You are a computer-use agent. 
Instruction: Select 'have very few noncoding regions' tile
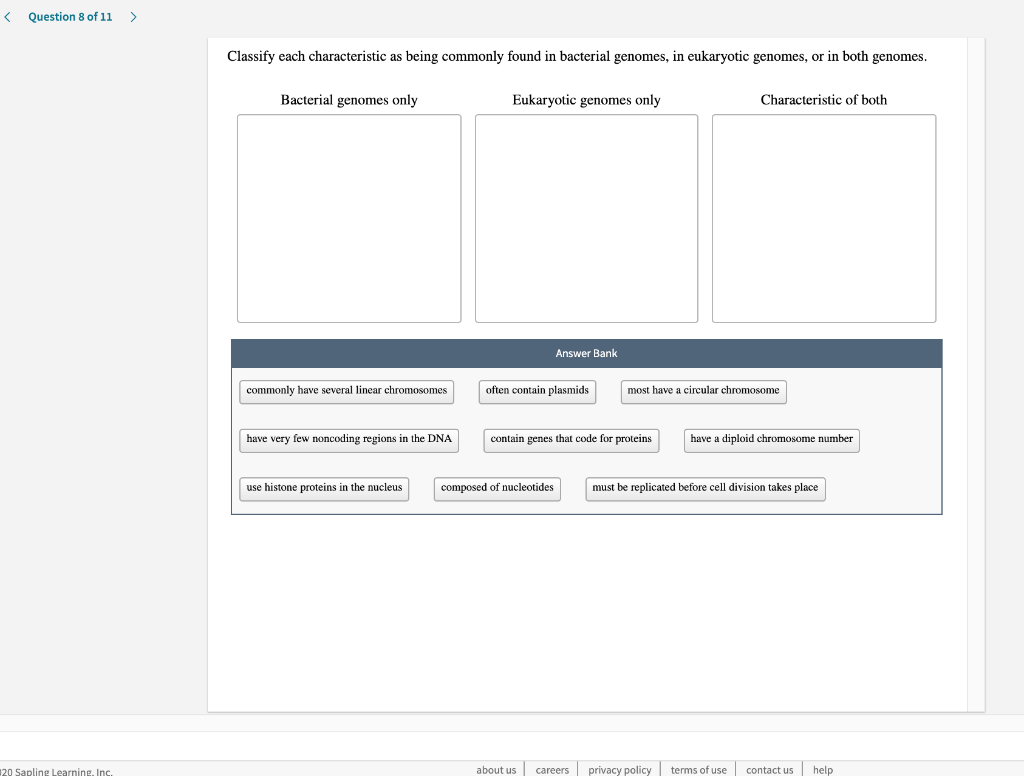click(x=349, y=440)
